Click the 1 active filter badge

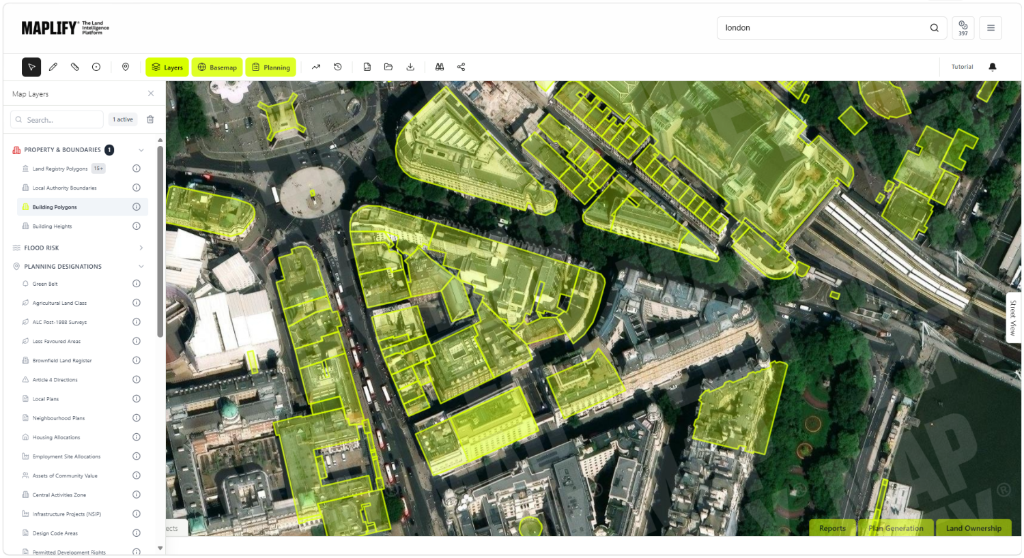(123, 120)
